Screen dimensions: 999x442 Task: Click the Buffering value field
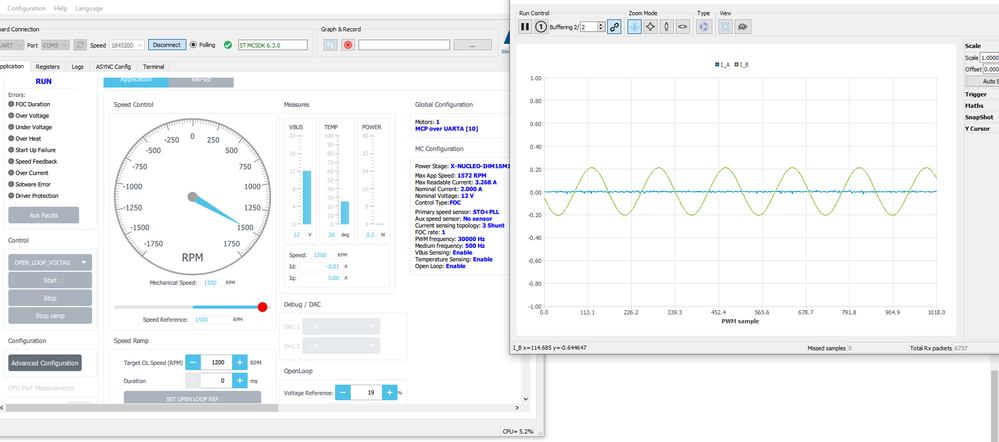589,27
